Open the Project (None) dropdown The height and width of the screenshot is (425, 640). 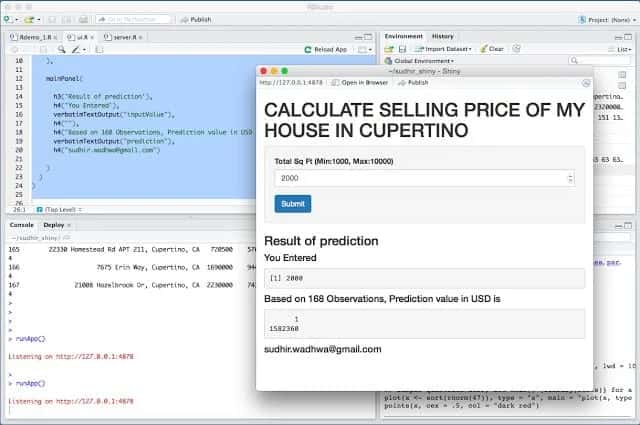point(607,20)
